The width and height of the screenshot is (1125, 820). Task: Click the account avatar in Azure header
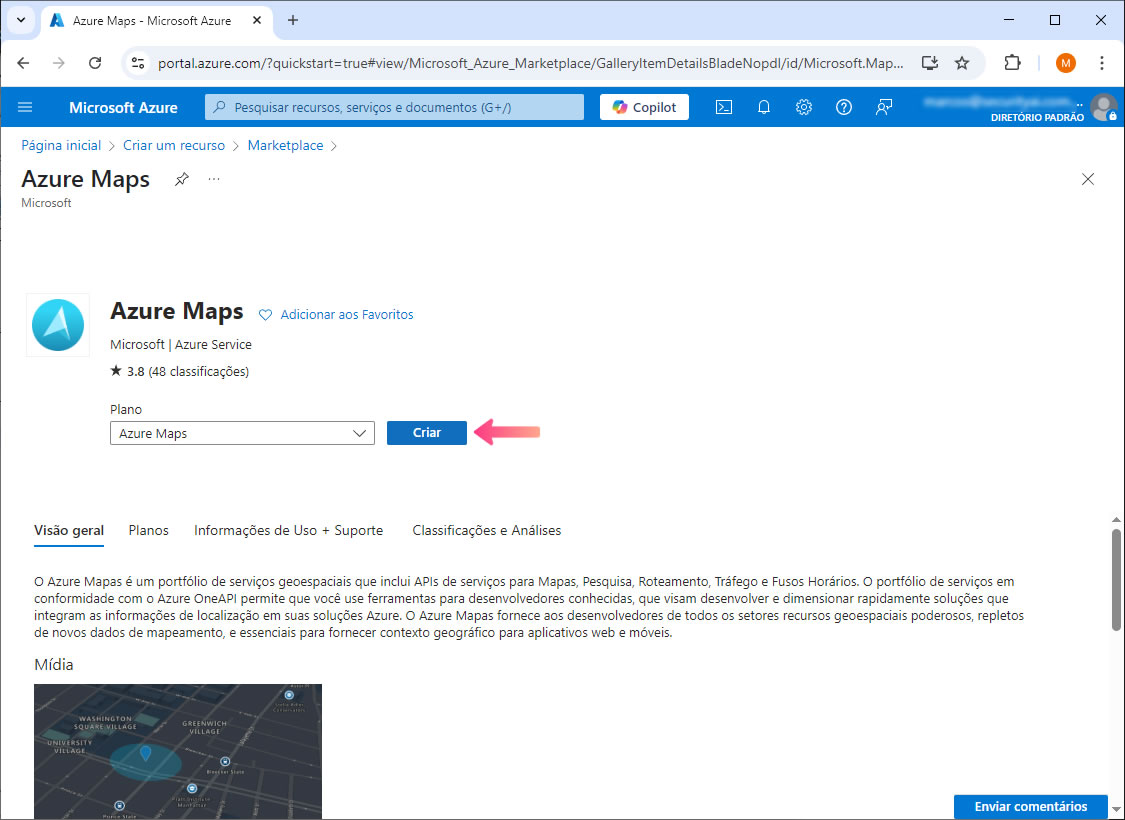1103,108
